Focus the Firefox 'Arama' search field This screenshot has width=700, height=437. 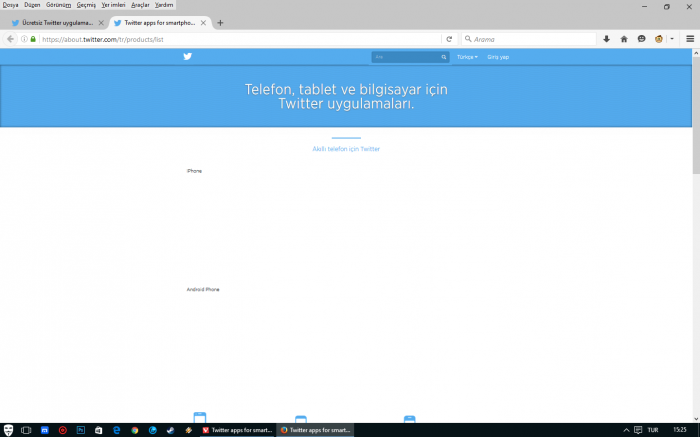pyautogui.click(x=529, y=39)
